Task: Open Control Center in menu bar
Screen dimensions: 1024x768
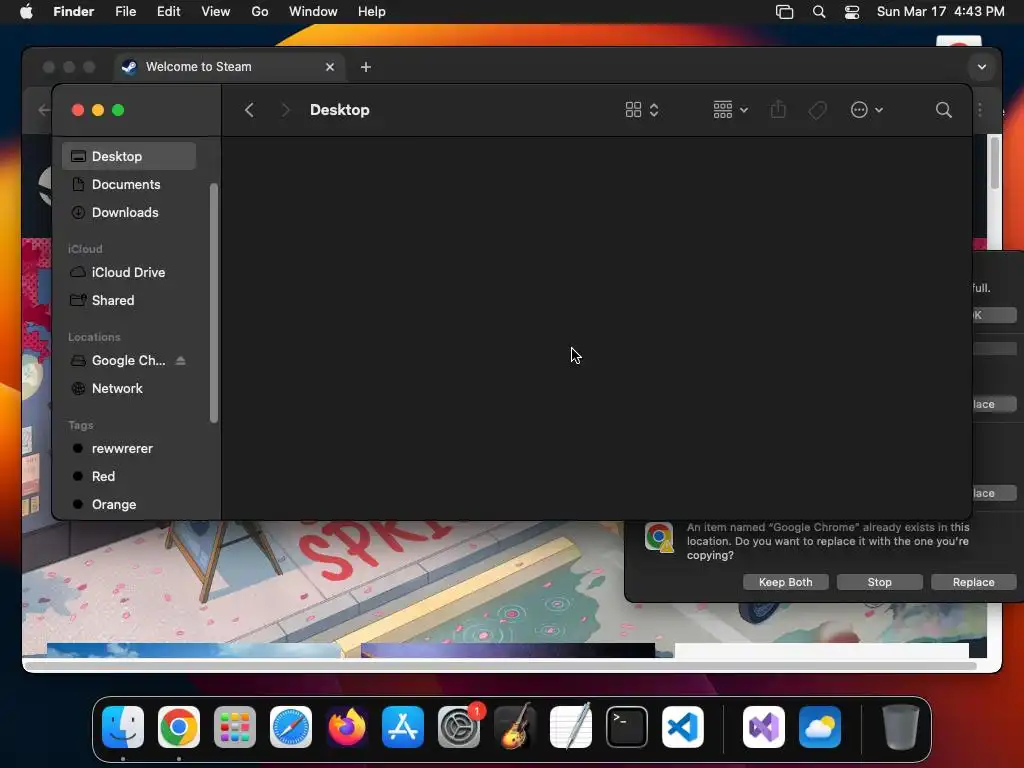Action: [x=852, y=12]
